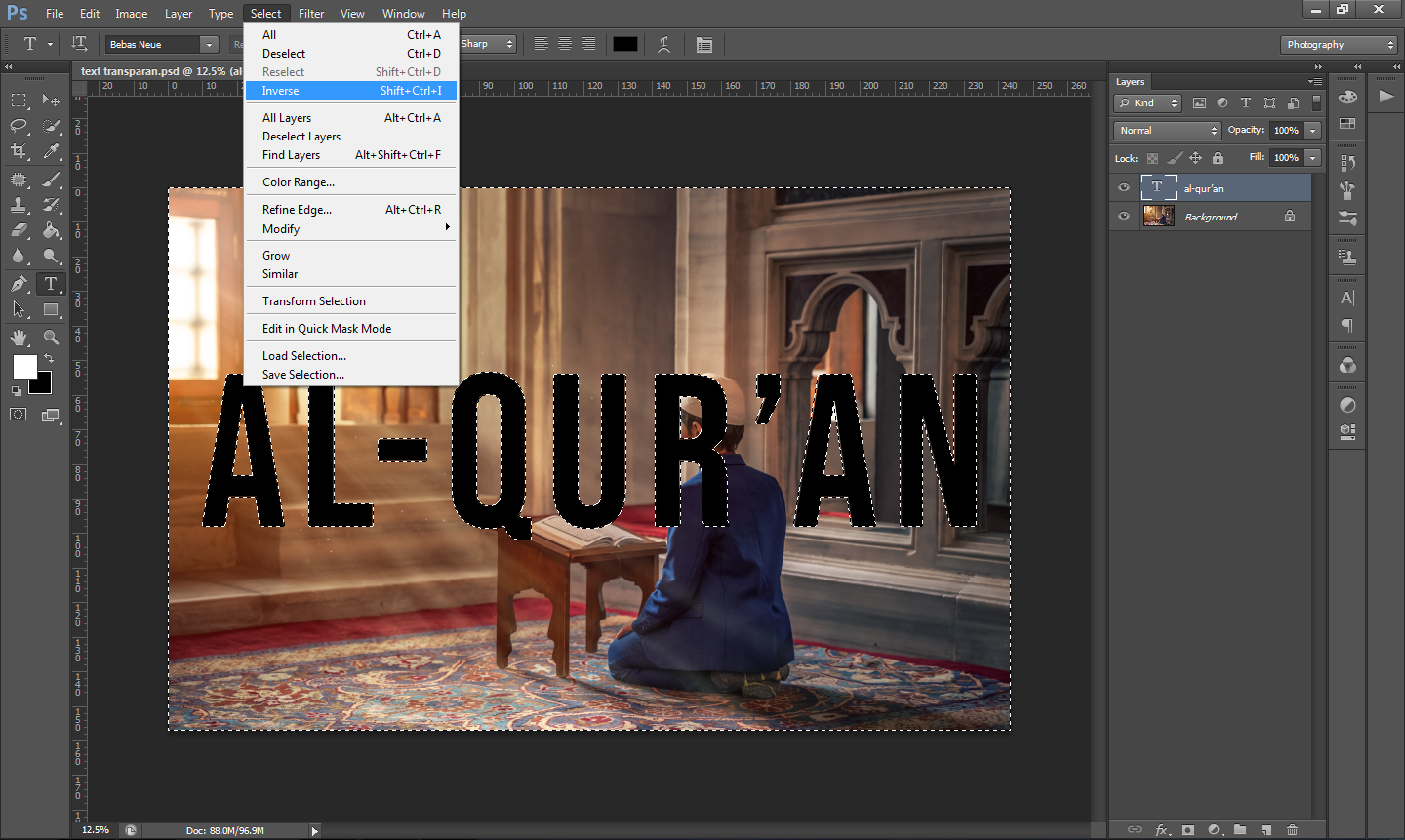This screenshot has width=1405, height=840.
Task: Click the black text color swatch
Action: tap(625, 44)
